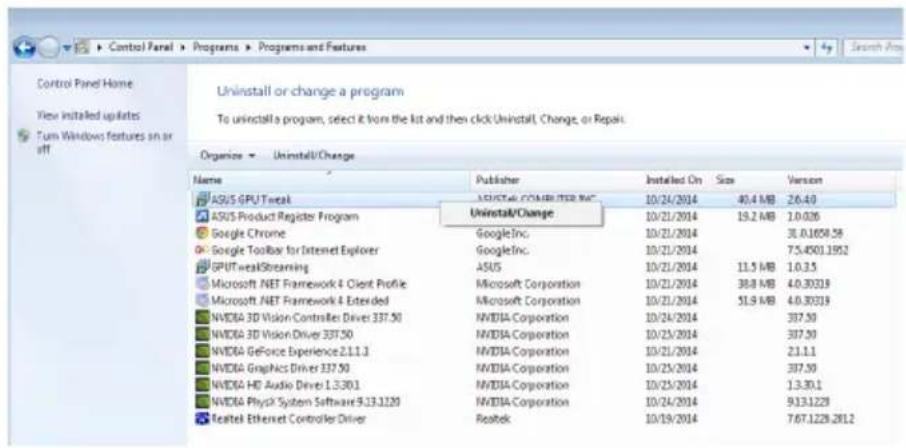Open Control Panel Home link
Image resolution: width=906 pixels, height=448 pixels.
coord(84,84)
